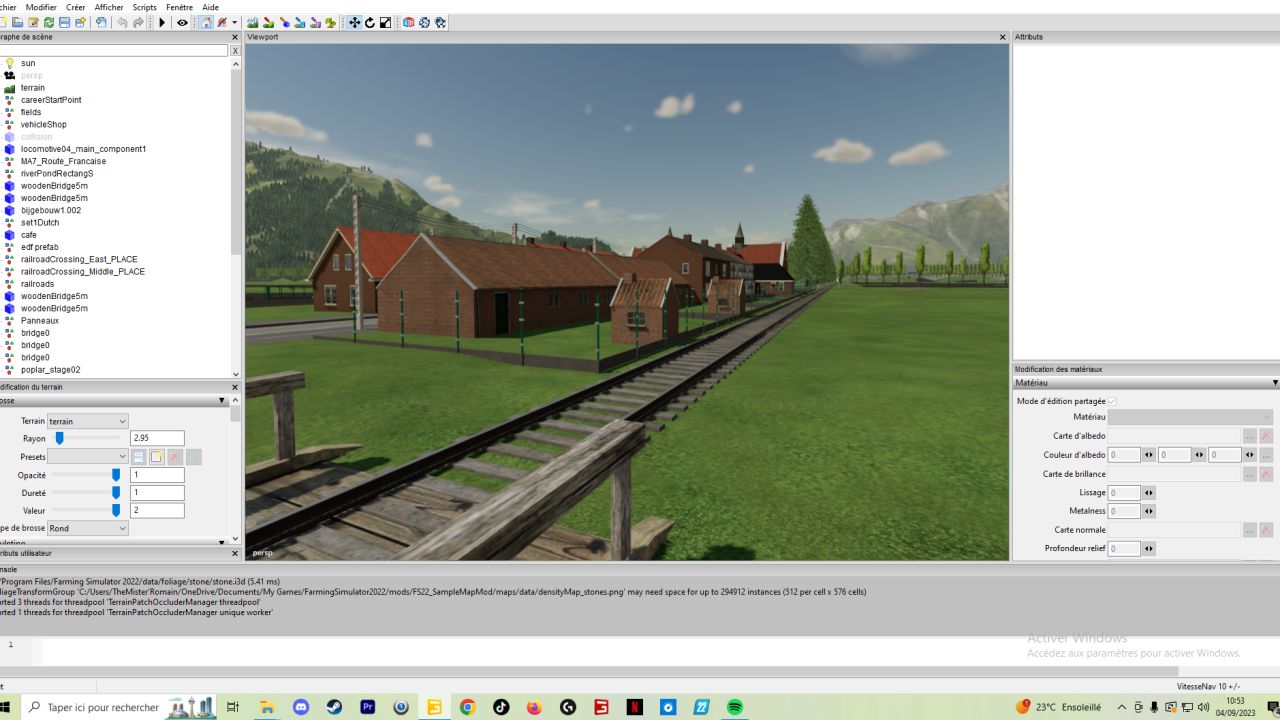Select the sun node in scene graph
The image size is (1280, 720).
pyautogui.click(x=28, y=63)
